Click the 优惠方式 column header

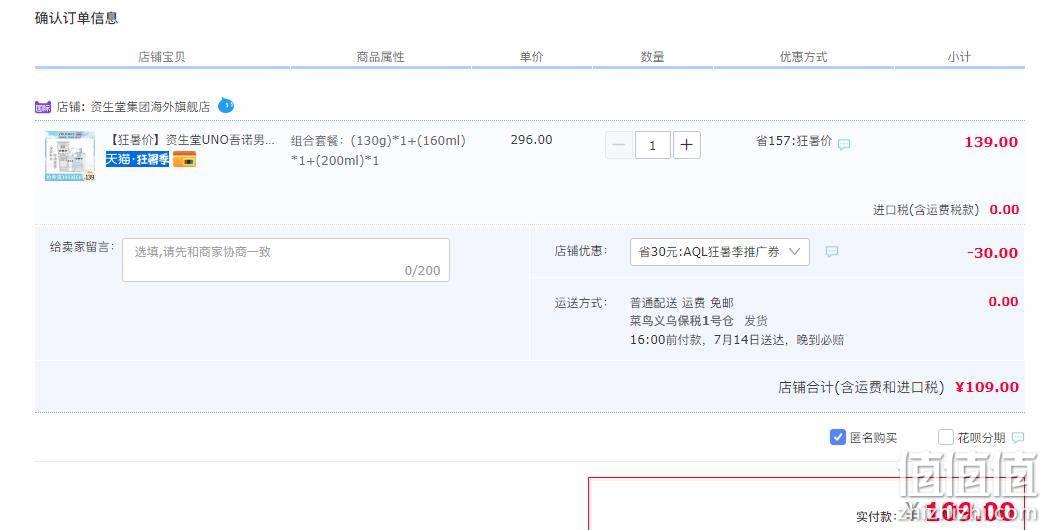[x=803, y=57]
